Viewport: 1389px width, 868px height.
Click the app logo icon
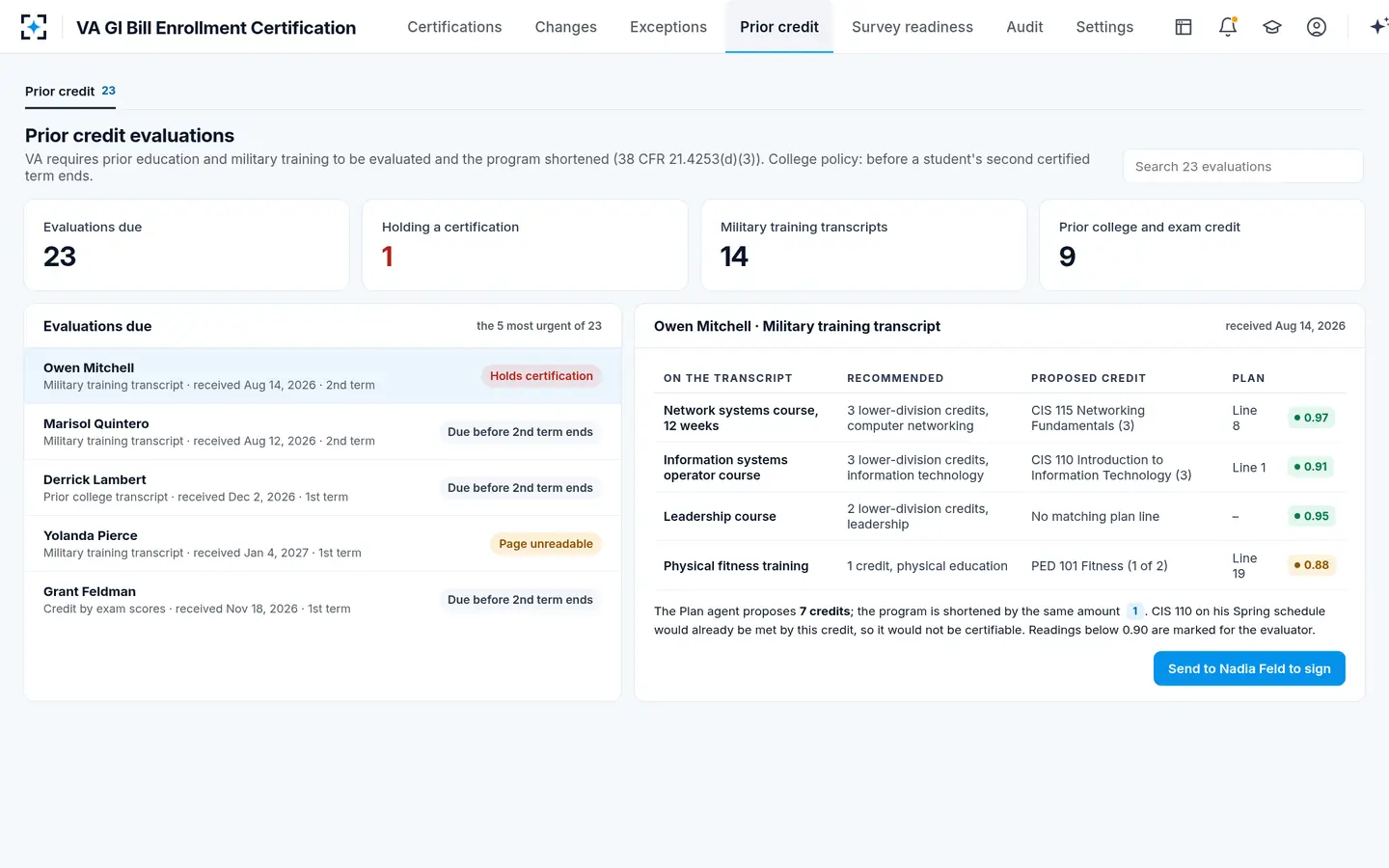[34, 27]
